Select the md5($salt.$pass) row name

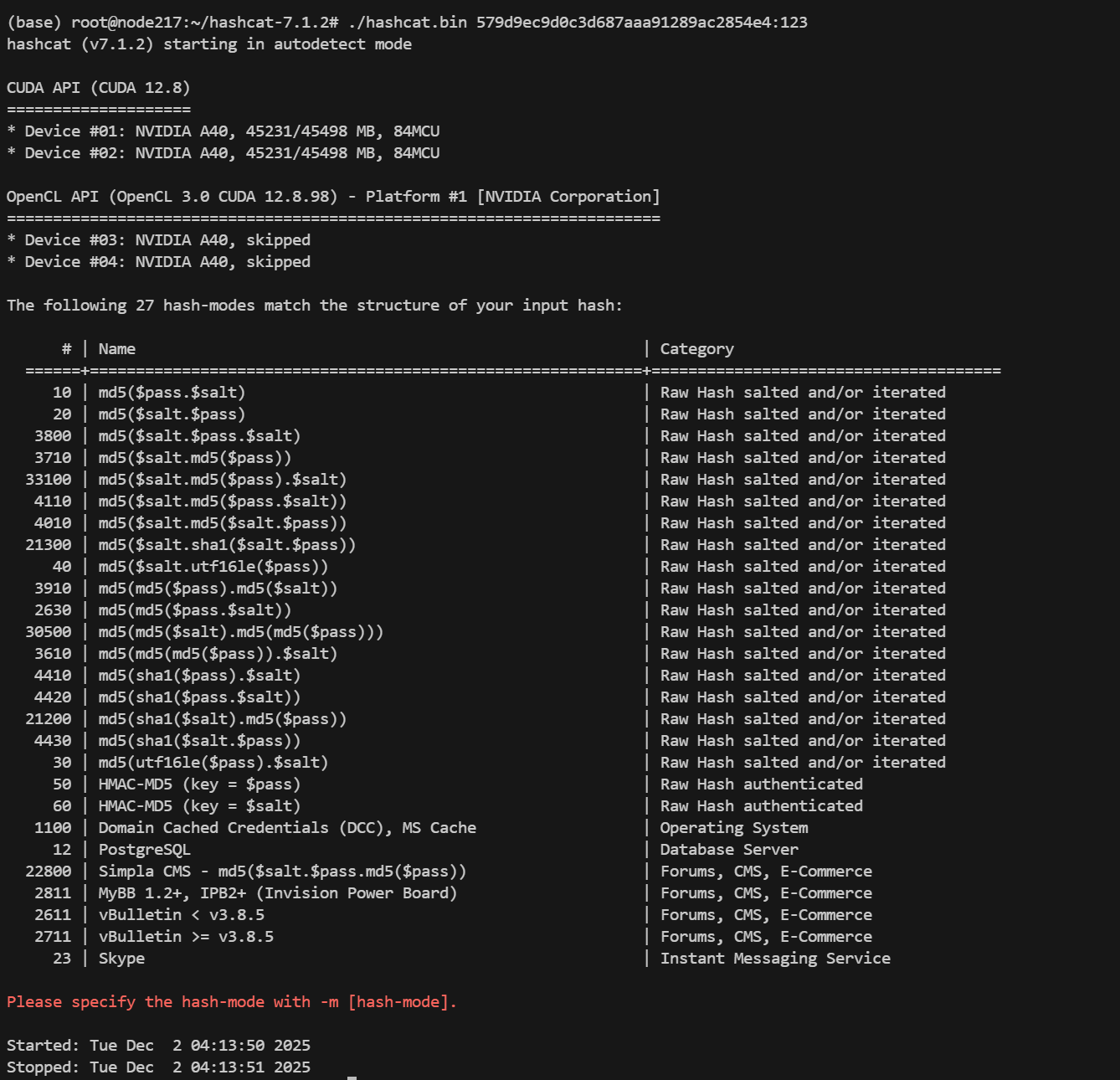point(172,414)
